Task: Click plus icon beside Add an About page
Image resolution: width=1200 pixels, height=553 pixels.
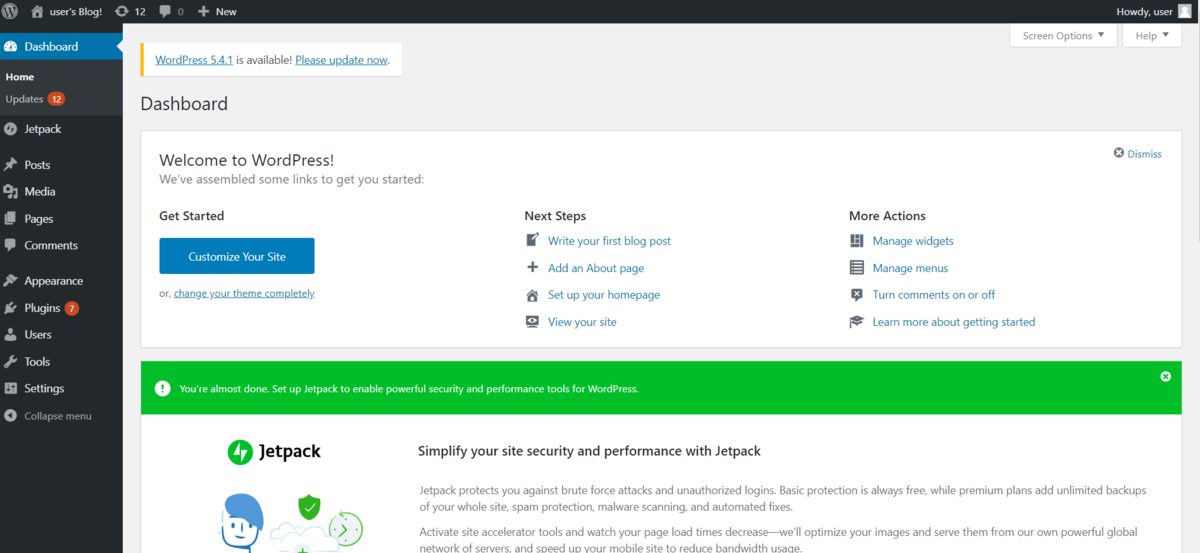Action: point(532,267)
